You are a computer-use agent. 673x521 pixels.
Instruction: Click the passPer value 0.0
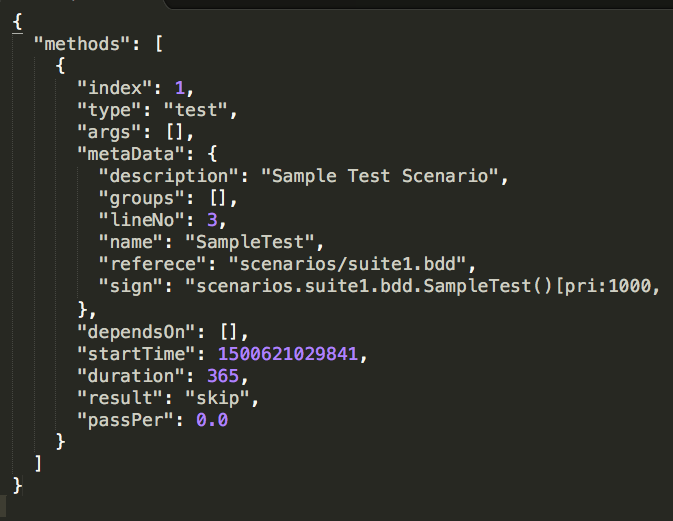pyautogui.click(x=212, y=420)
